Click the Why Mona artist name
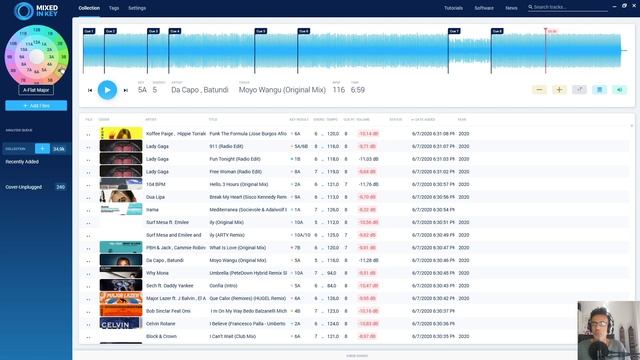This screenshot has height=360, width=640. click(157, 273)
